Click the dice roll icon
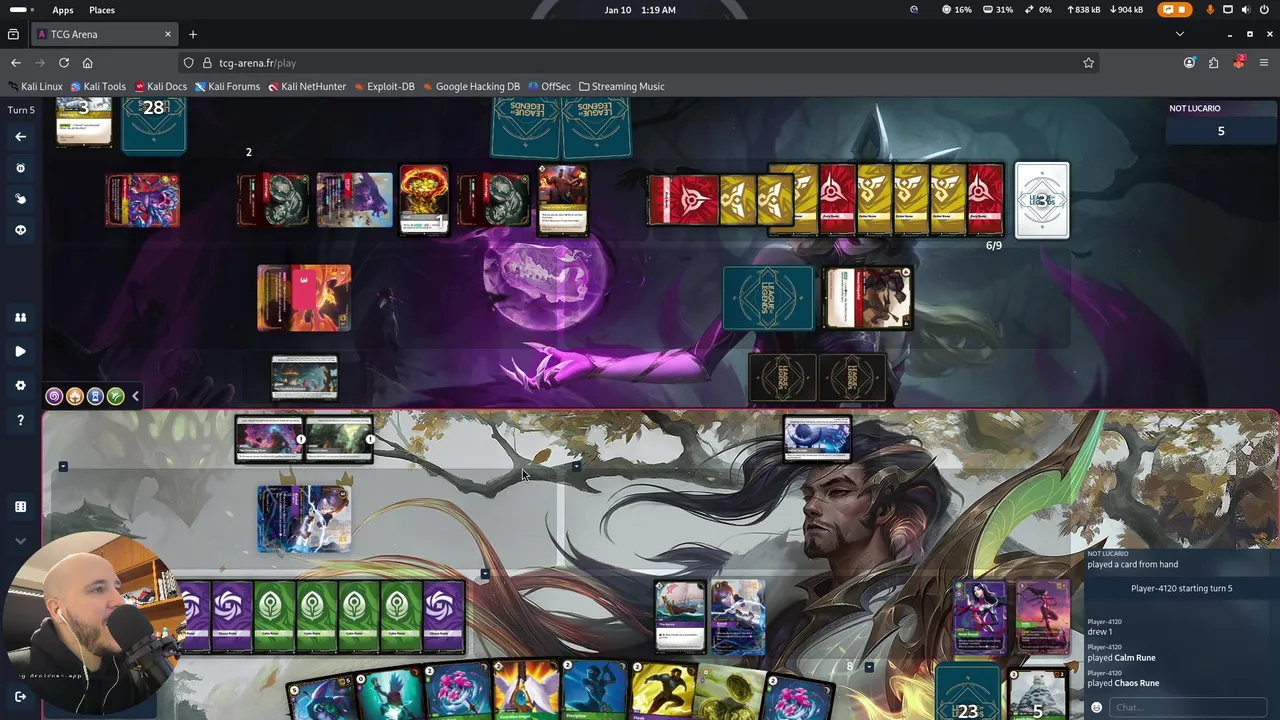This screenshot has width=1280, height=720. click(20, 507)
